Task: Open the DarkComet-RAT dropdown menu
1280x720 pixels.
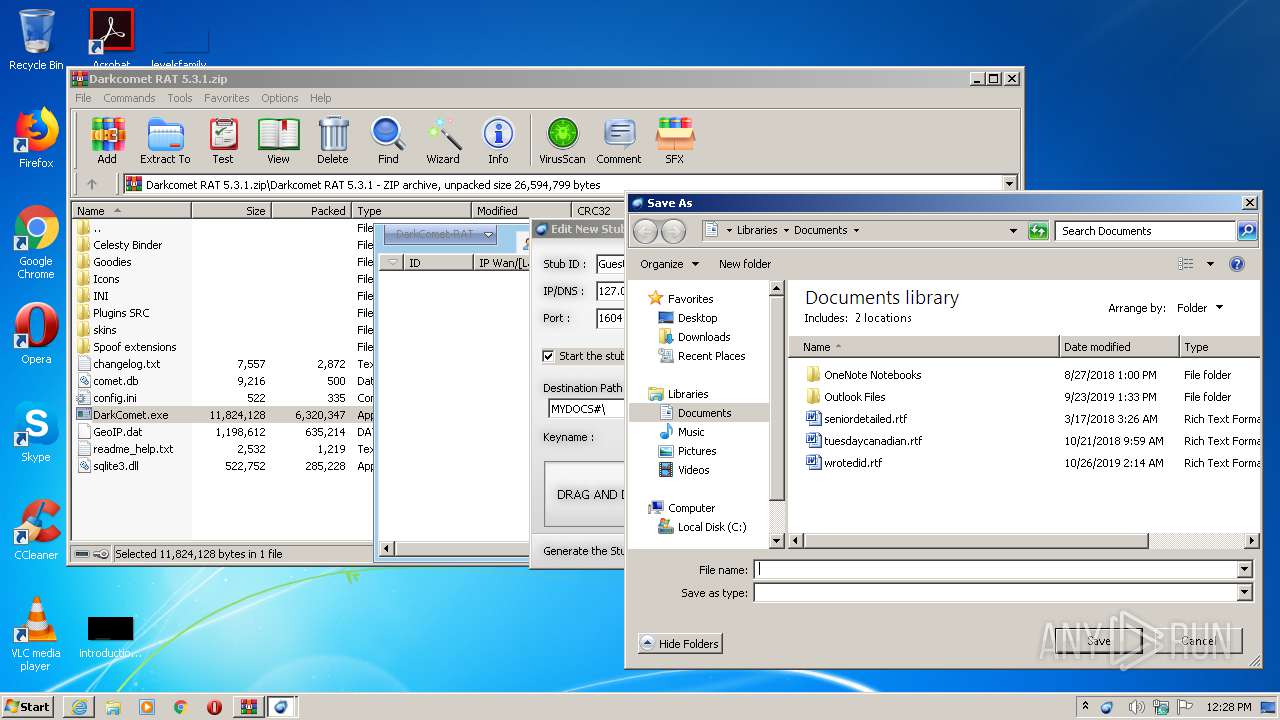Action: click(x=440, y=234)
